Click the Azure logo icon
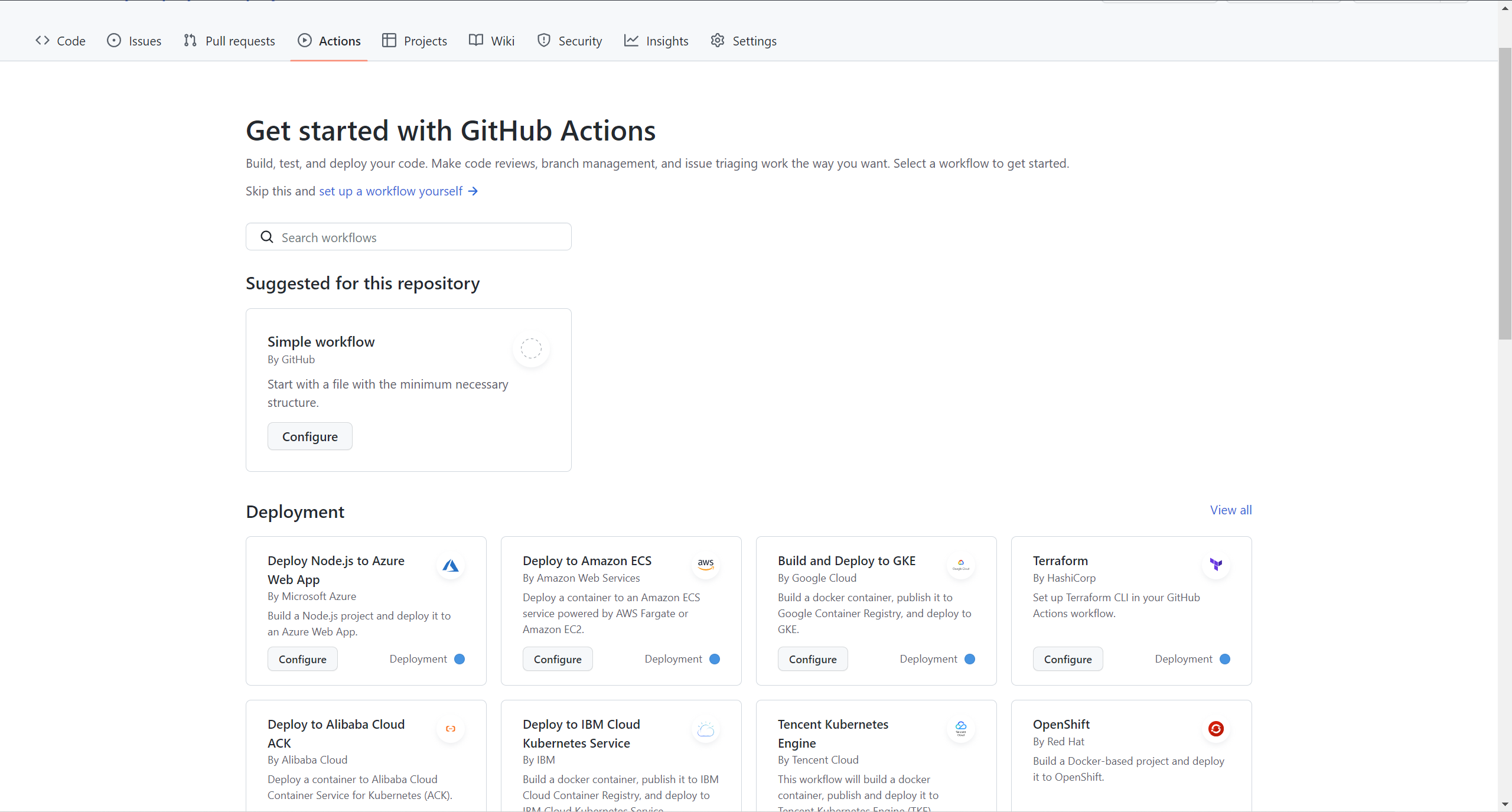1512x812 pixels. 451,566
